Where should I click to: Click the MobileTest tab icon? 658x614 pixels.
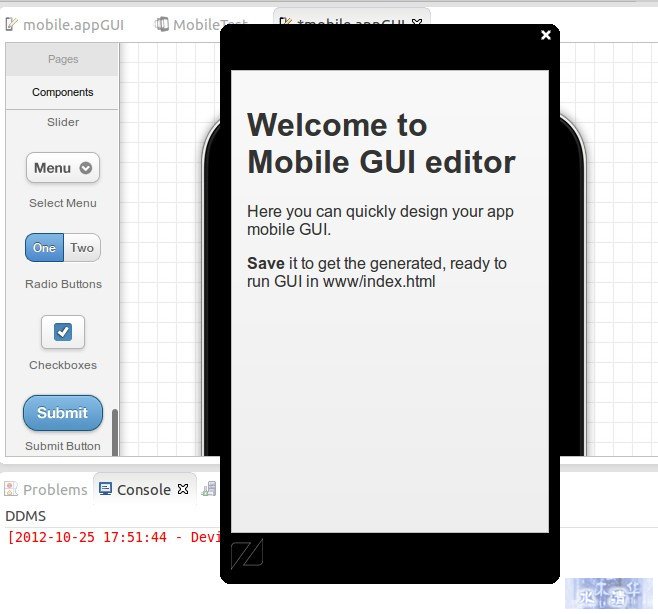(x=162, y=24)
